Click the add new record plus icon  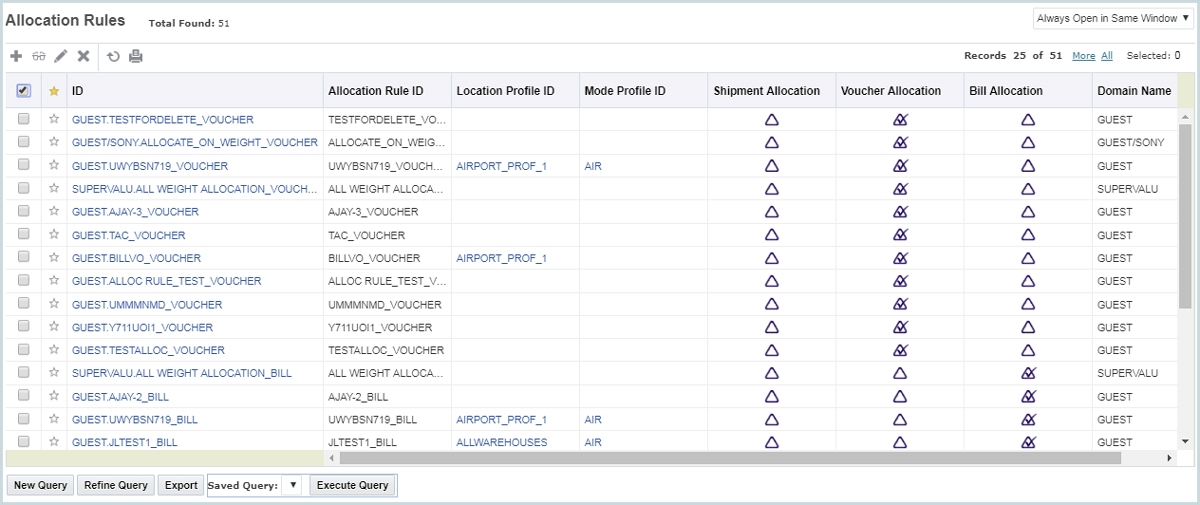[x=16, y=56]
